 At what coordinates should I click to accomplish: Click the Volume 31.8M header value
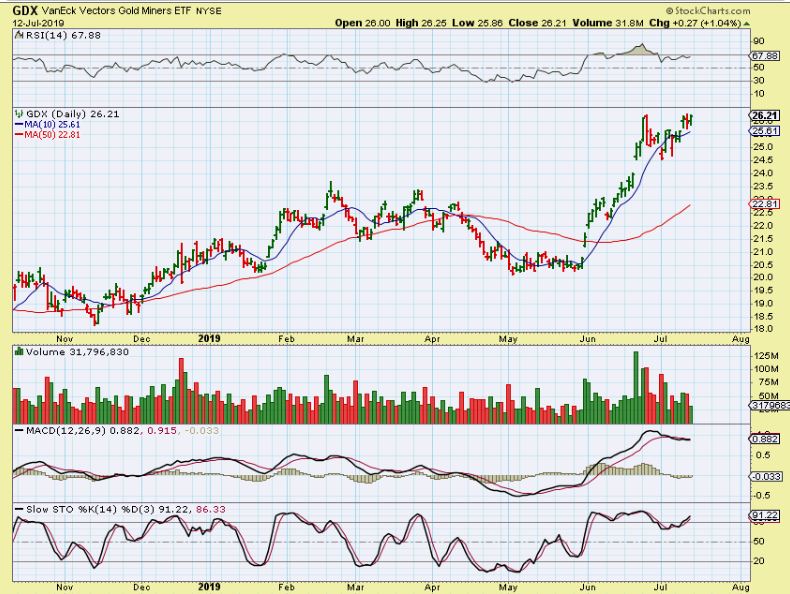608,23
